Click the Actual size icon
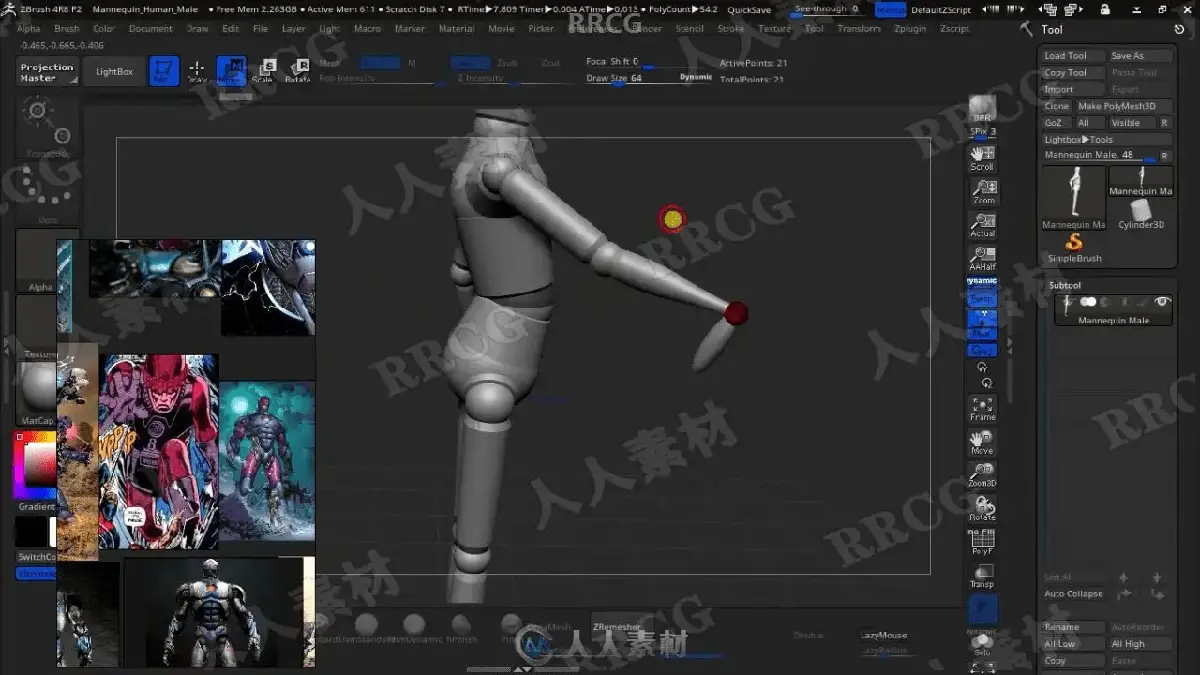The height and width of the screenshot is (675, 1200). [x=983, y=224]
